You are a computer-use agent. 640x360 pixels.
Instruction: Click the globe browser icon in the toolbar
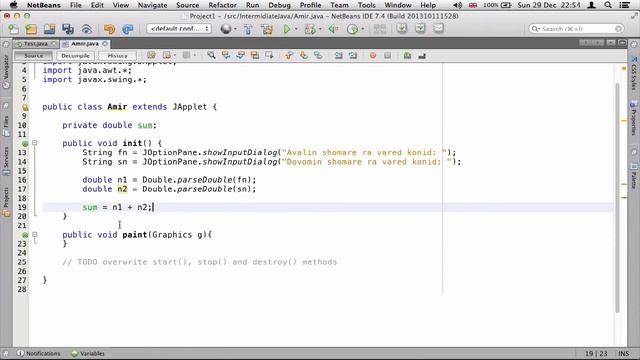pyautogui.click(x=226, y=29)
